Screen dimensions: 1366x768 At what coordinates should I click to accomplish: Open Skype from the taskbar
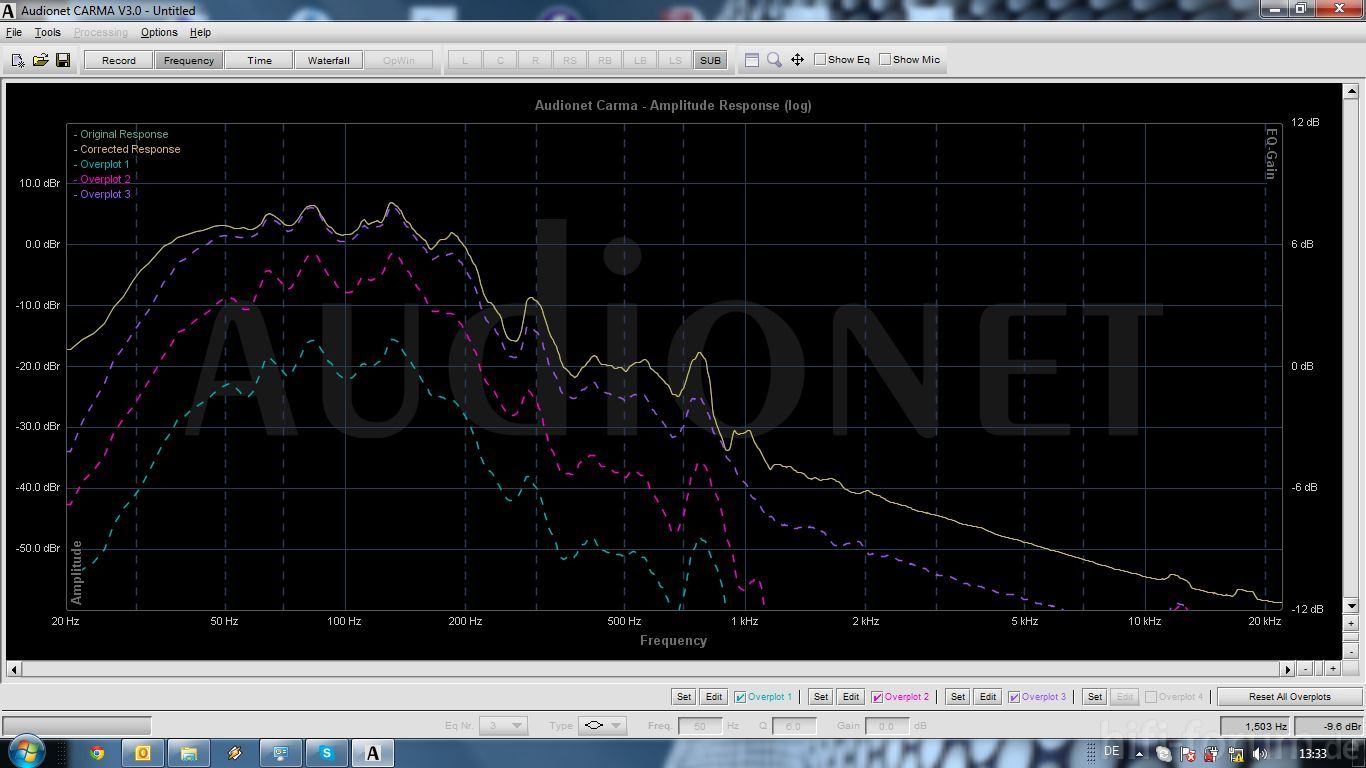click(327, 753)
